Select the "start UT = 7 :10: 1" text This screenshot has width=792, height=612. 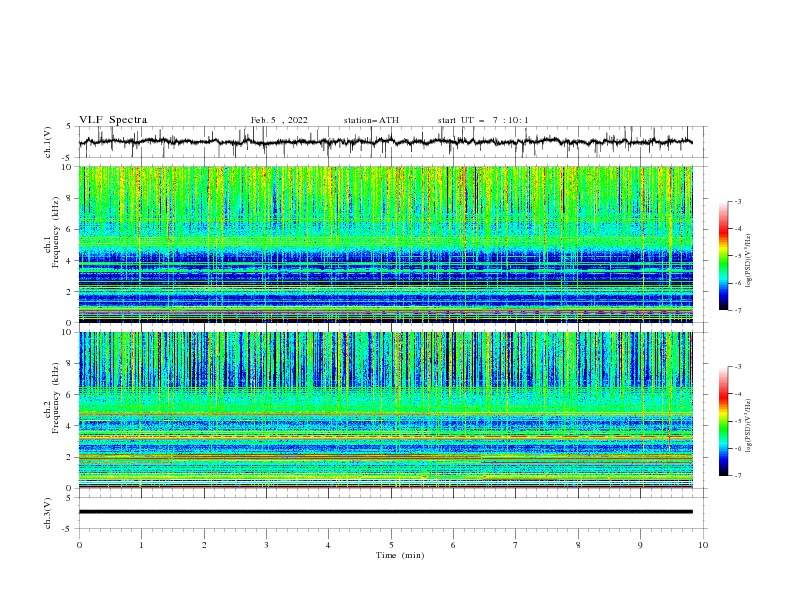[483, 120]
